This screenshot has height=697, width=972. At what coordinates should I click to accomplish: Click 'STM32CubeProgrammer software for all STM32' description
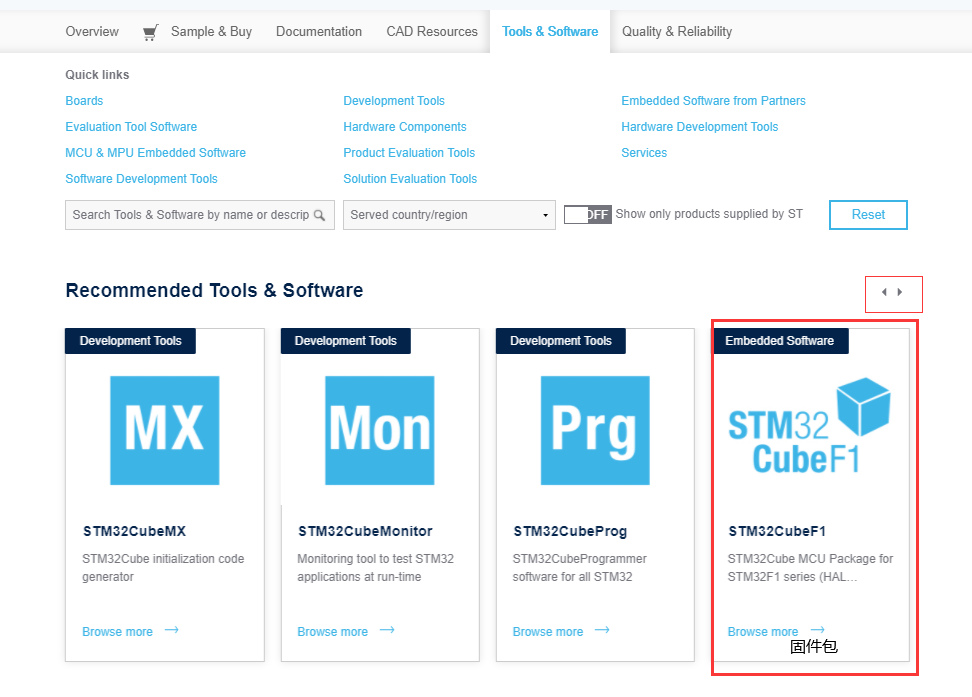click(x=580, y=567)
